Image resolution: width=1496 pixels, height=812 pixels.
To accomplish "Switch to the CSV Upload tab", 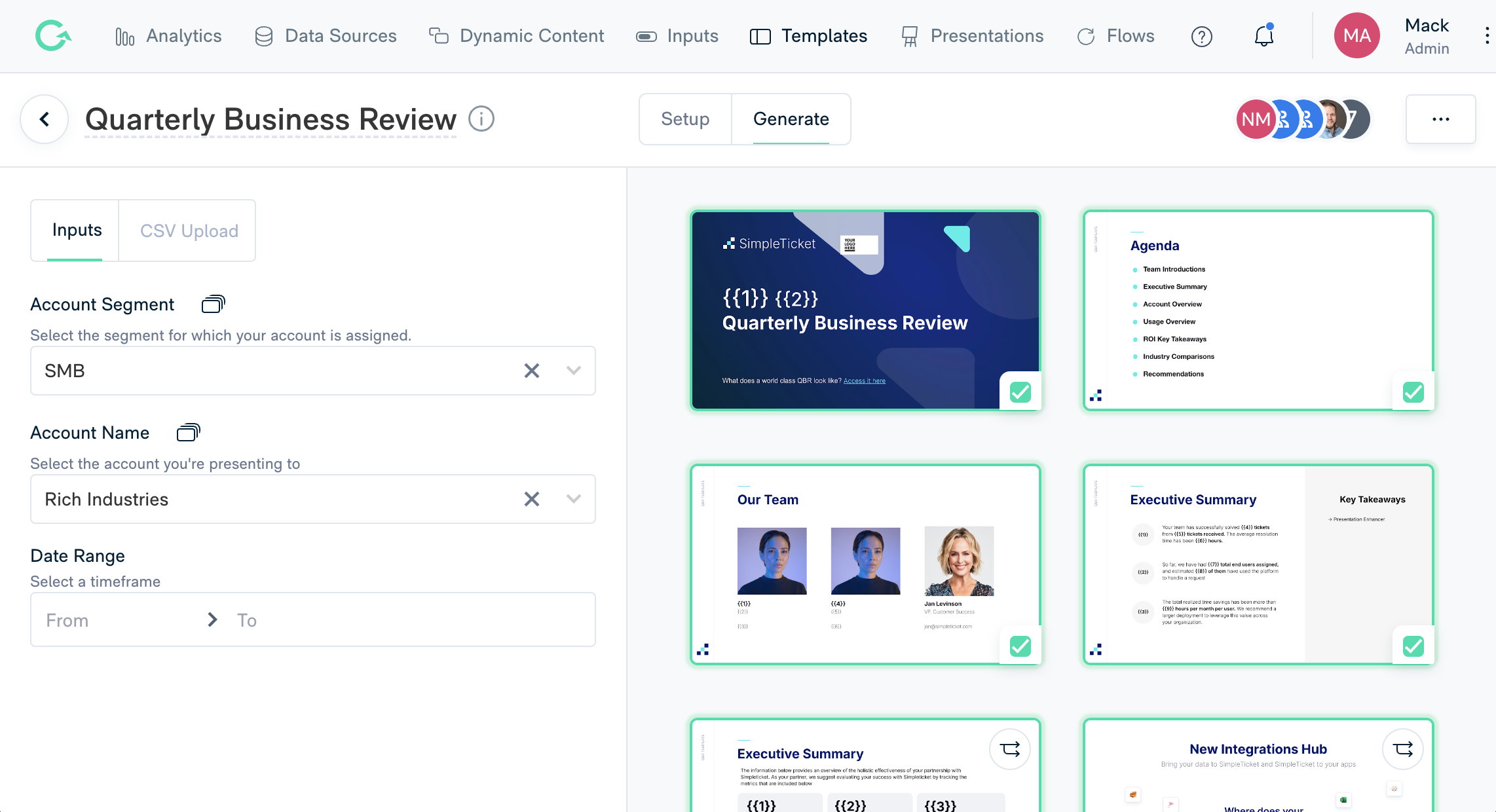I will [x=189, y=231].
